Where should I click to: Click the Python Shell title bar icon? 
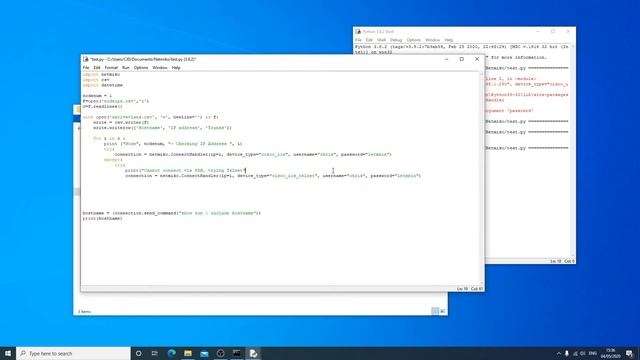(358, 31)
